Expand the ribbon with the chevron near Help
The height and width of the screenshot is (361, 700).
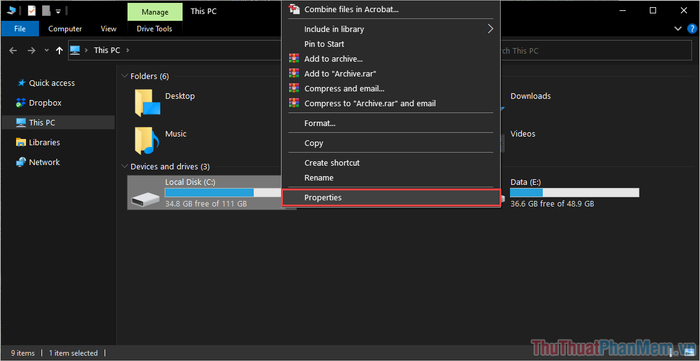679,29
